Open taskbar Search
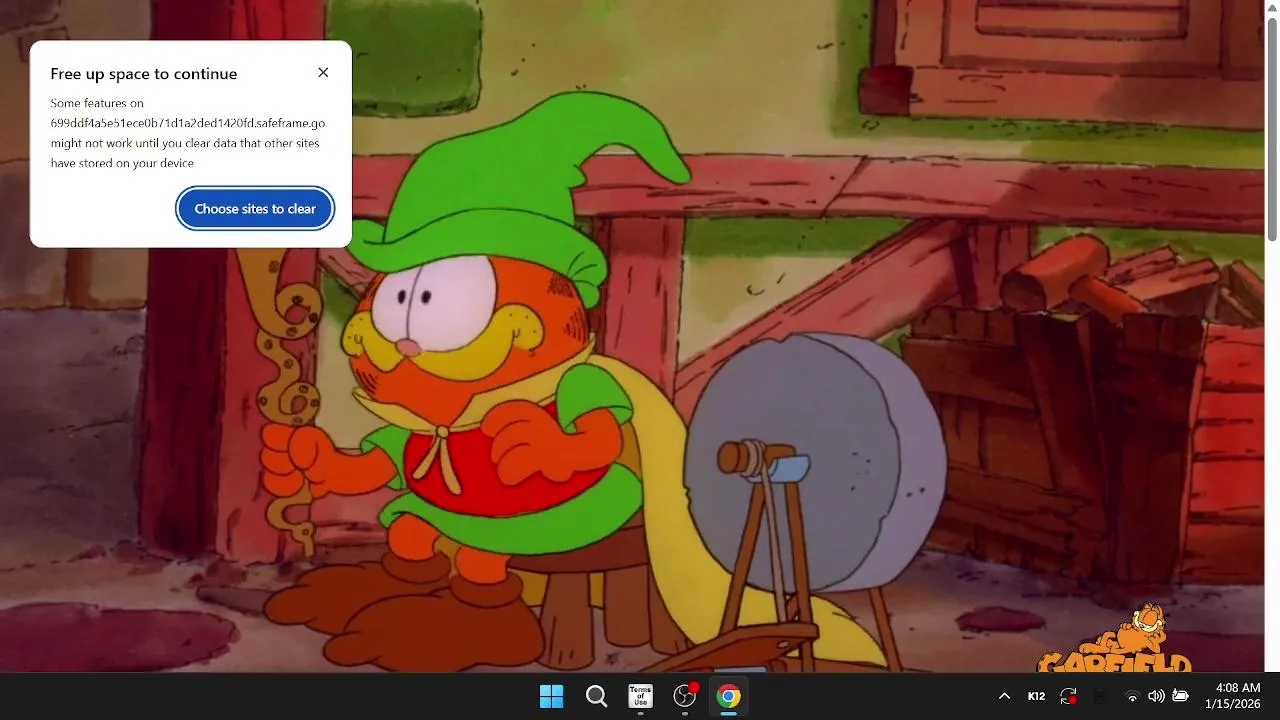This screenshot has height=720, width=1280. (596, 696)
